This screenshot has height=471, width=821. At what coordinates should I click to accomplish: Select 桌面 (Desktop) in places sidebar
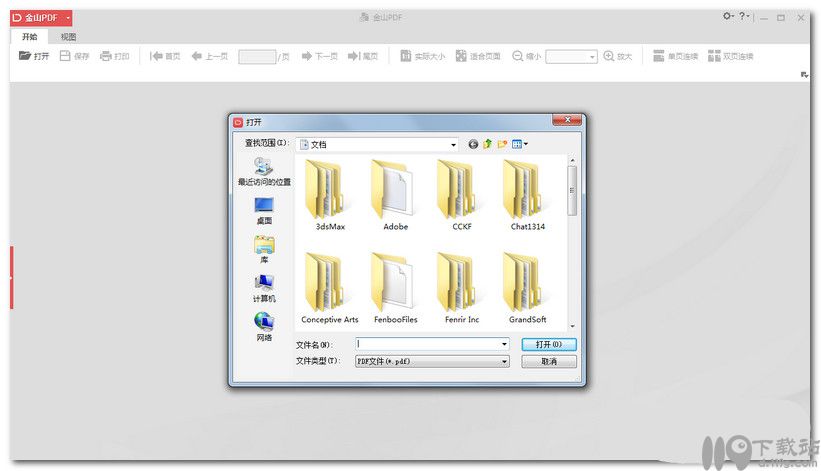(x=264, y=211)
